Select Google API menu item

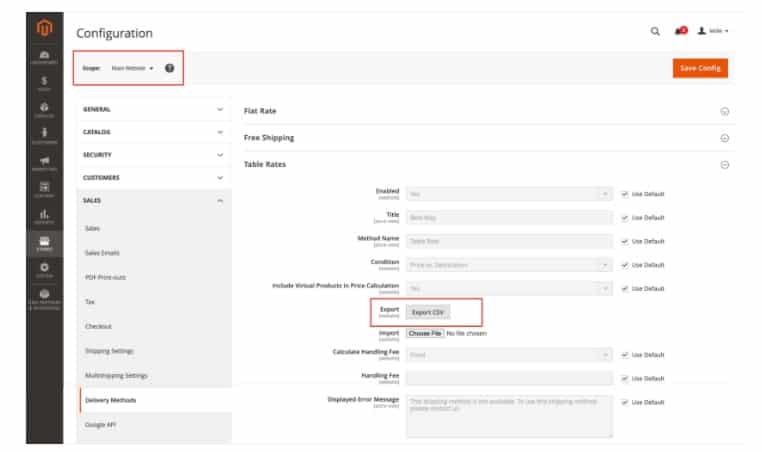100,425
